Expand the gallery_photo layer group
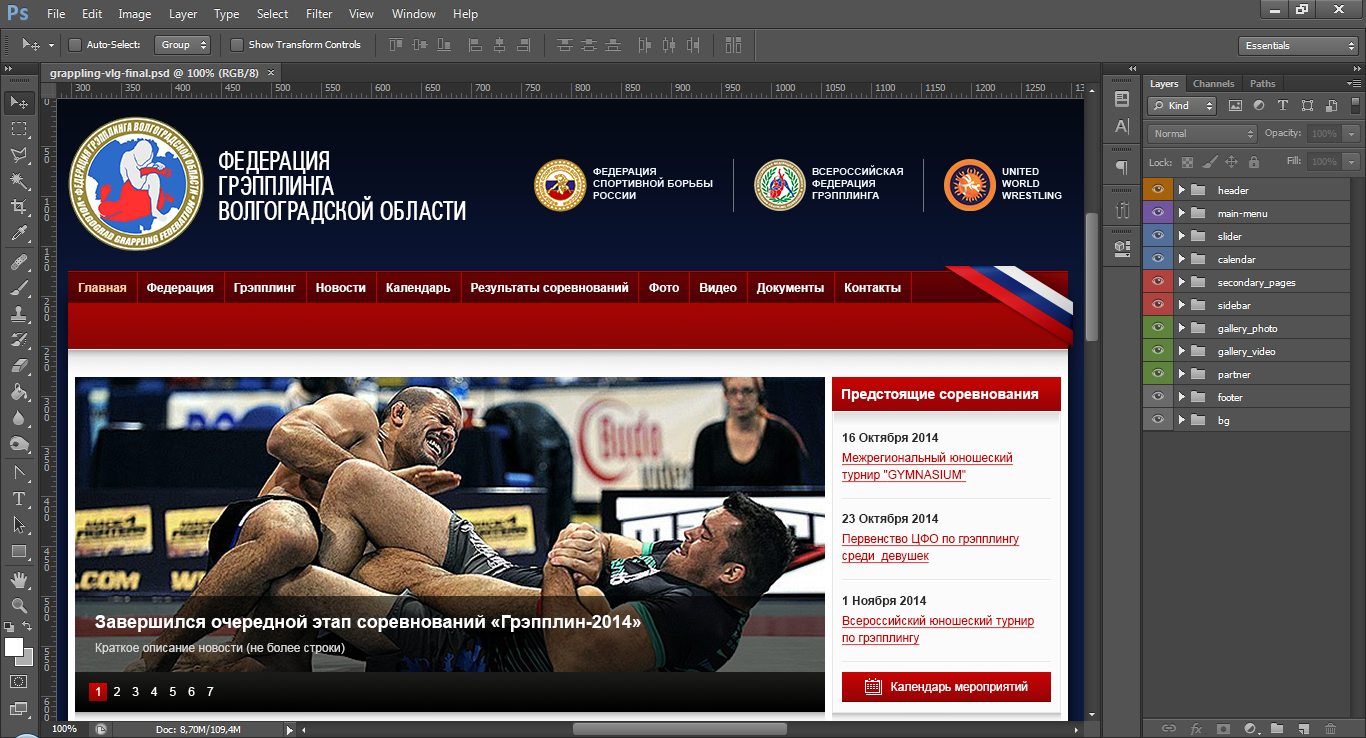1366x738 pixels. [1181, 328]
